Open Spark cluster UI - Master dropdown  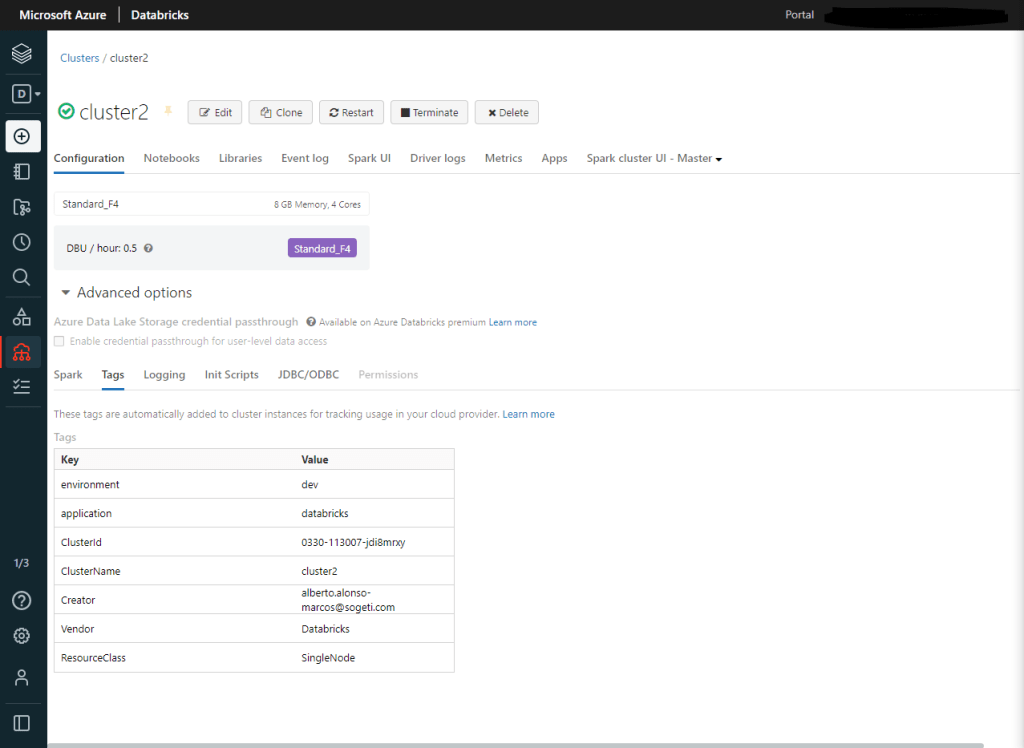[x=654, y=158]
